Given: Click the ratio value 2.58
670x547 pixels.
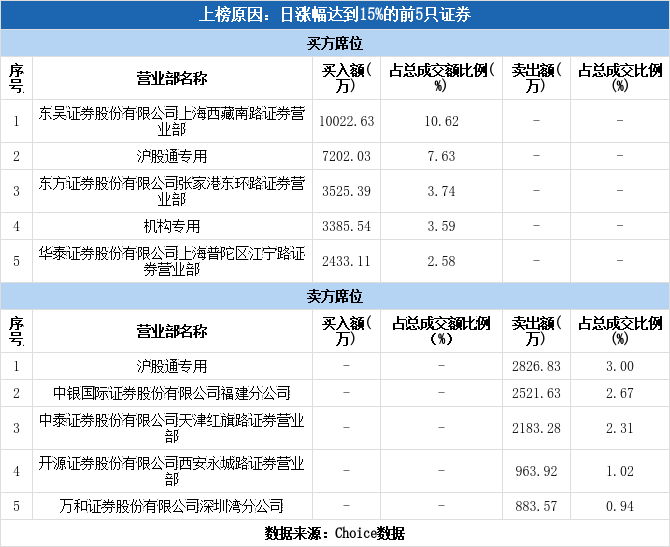Looking at the screenshot, I should pyautogui.click(x=441, y=262).
